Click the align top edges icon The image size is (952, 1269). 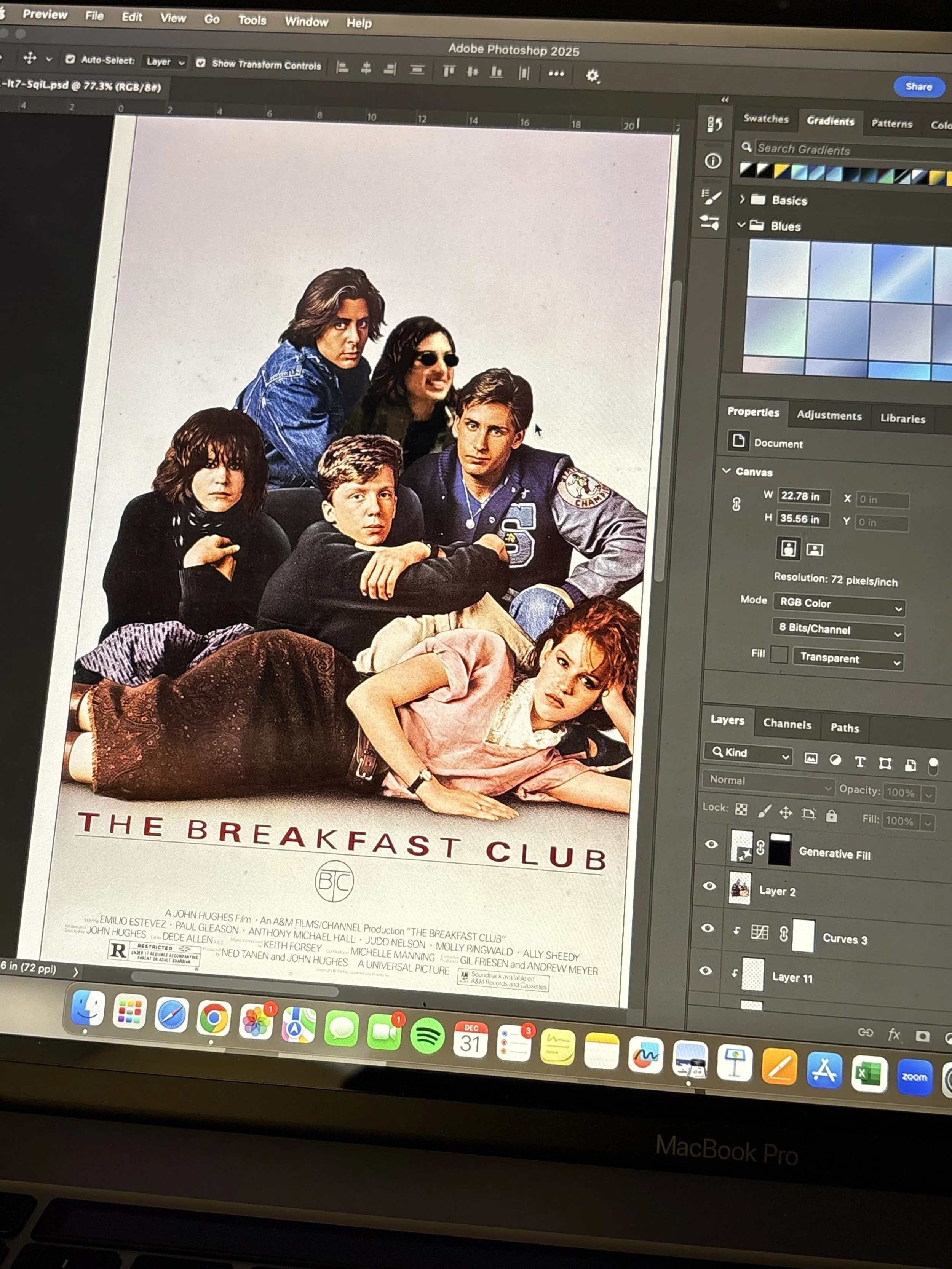point(449,71)
